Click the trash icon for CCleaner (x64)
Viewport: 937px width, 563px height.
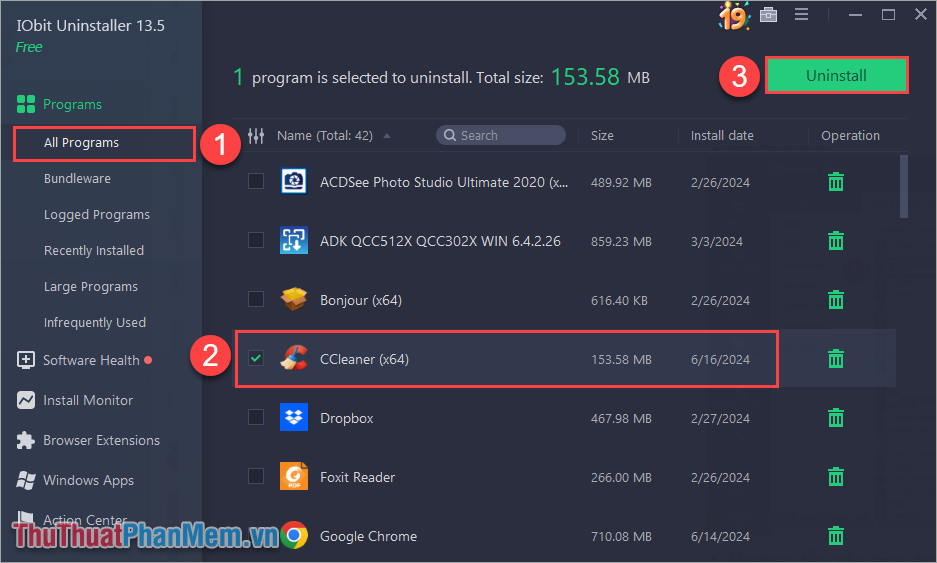coord(835,359)
